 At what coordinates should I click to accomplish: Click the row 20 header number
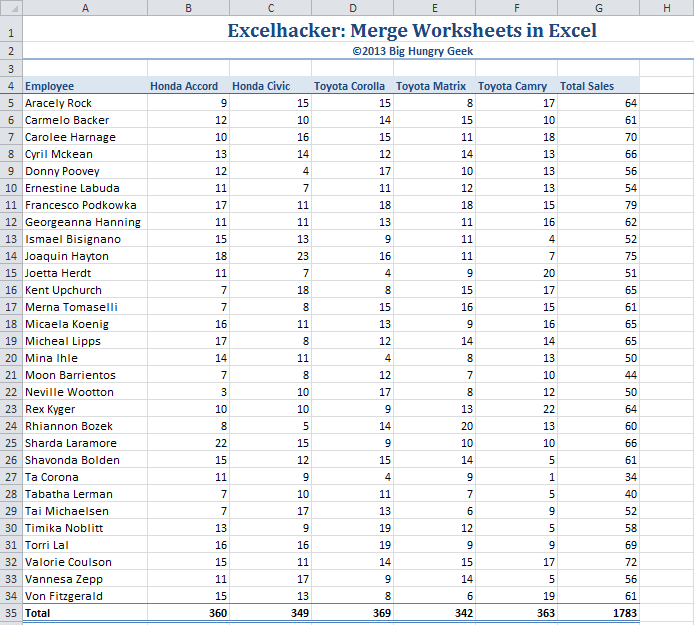click(x=10, y=358)
